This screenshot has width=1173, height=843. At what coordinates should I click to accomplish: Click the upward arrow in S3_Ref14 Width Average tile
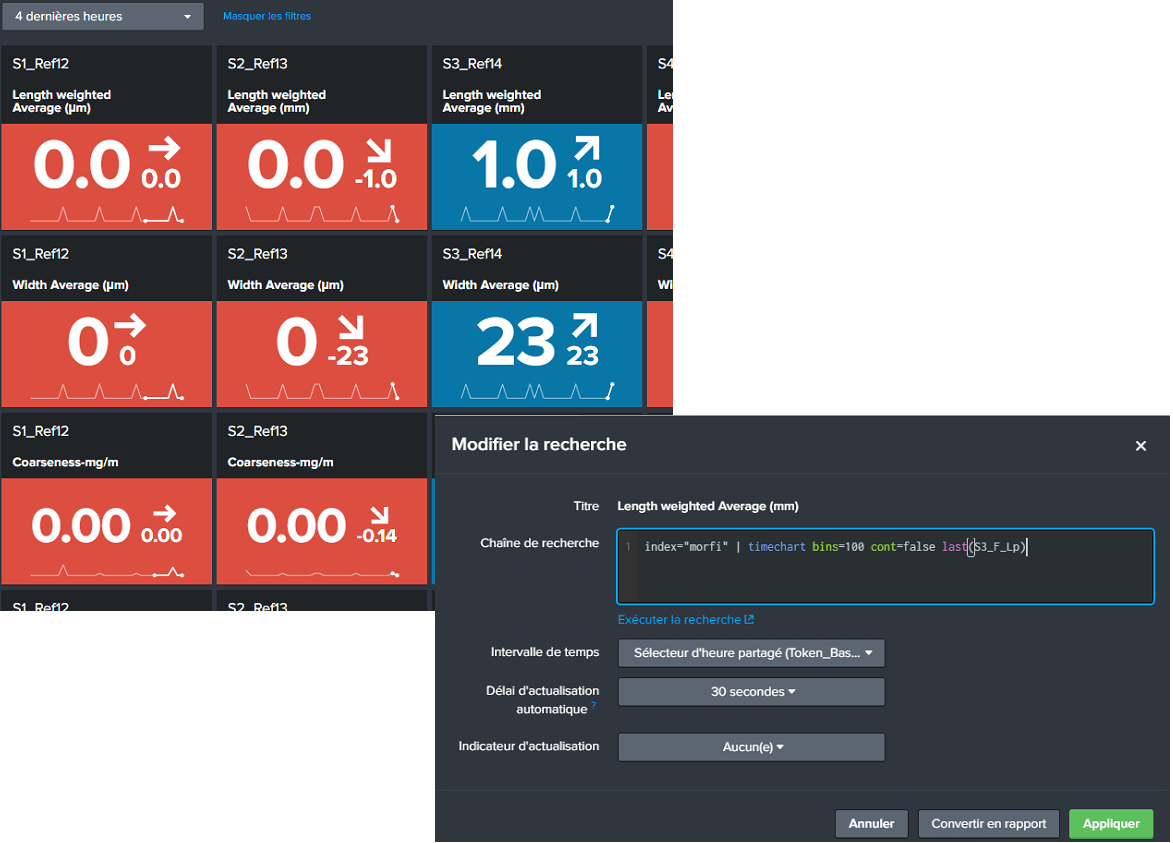[x=585, y=326]
